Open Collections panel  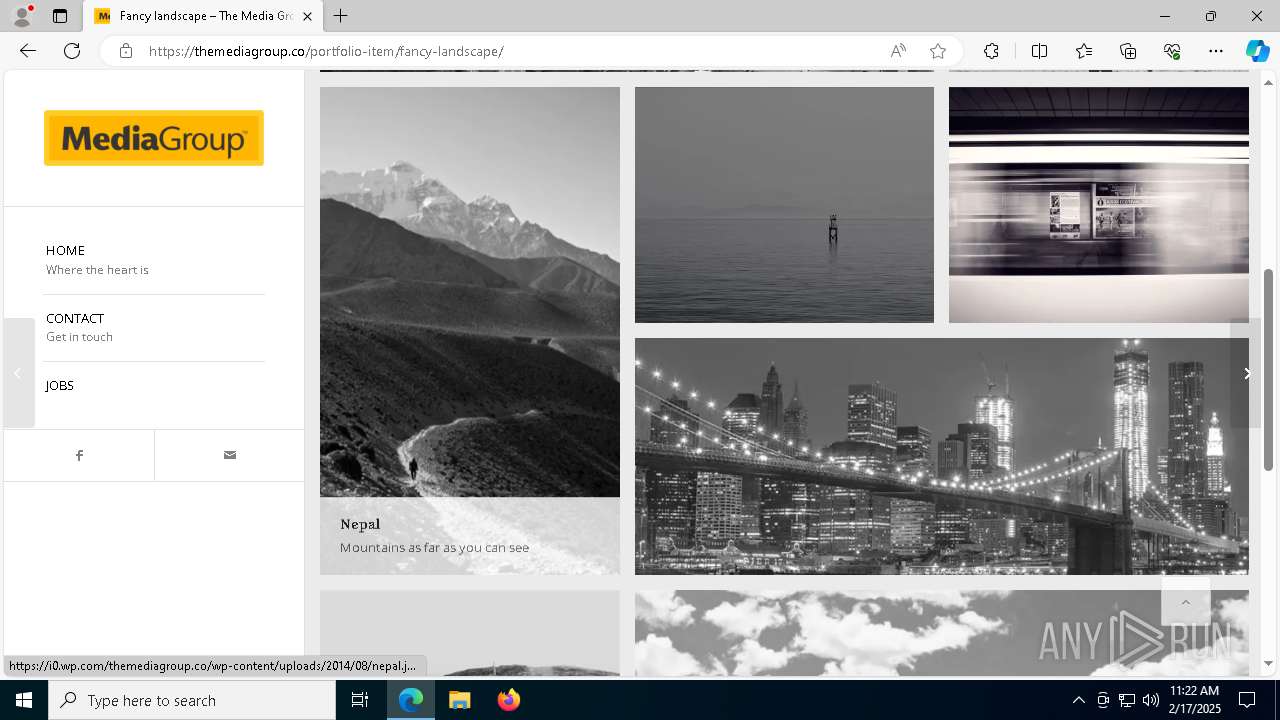coord(1128,51)
